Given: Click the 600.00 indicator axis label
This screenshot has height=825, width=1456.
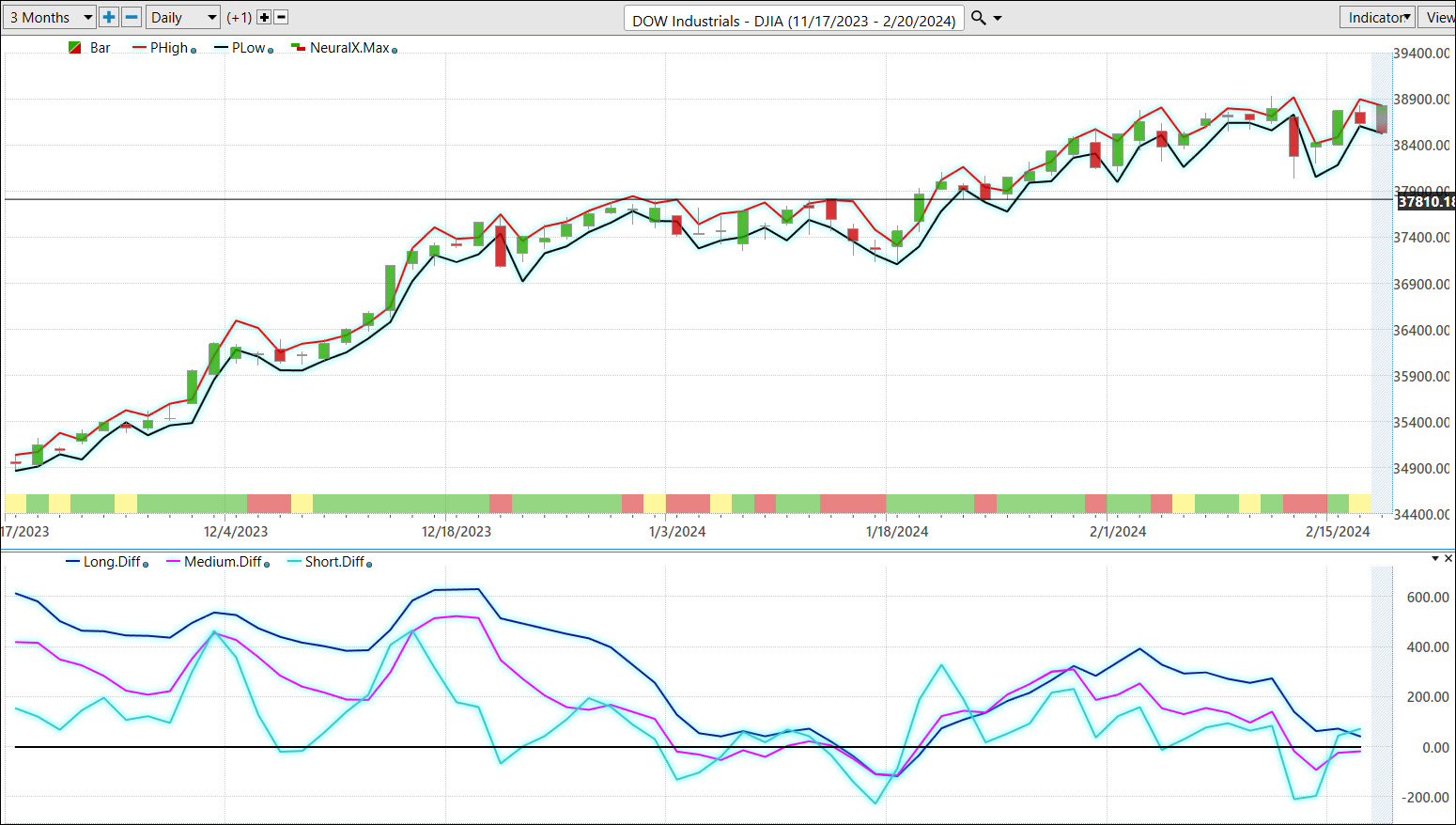Looking at the screenshot, I should (x=1428, y=598).
